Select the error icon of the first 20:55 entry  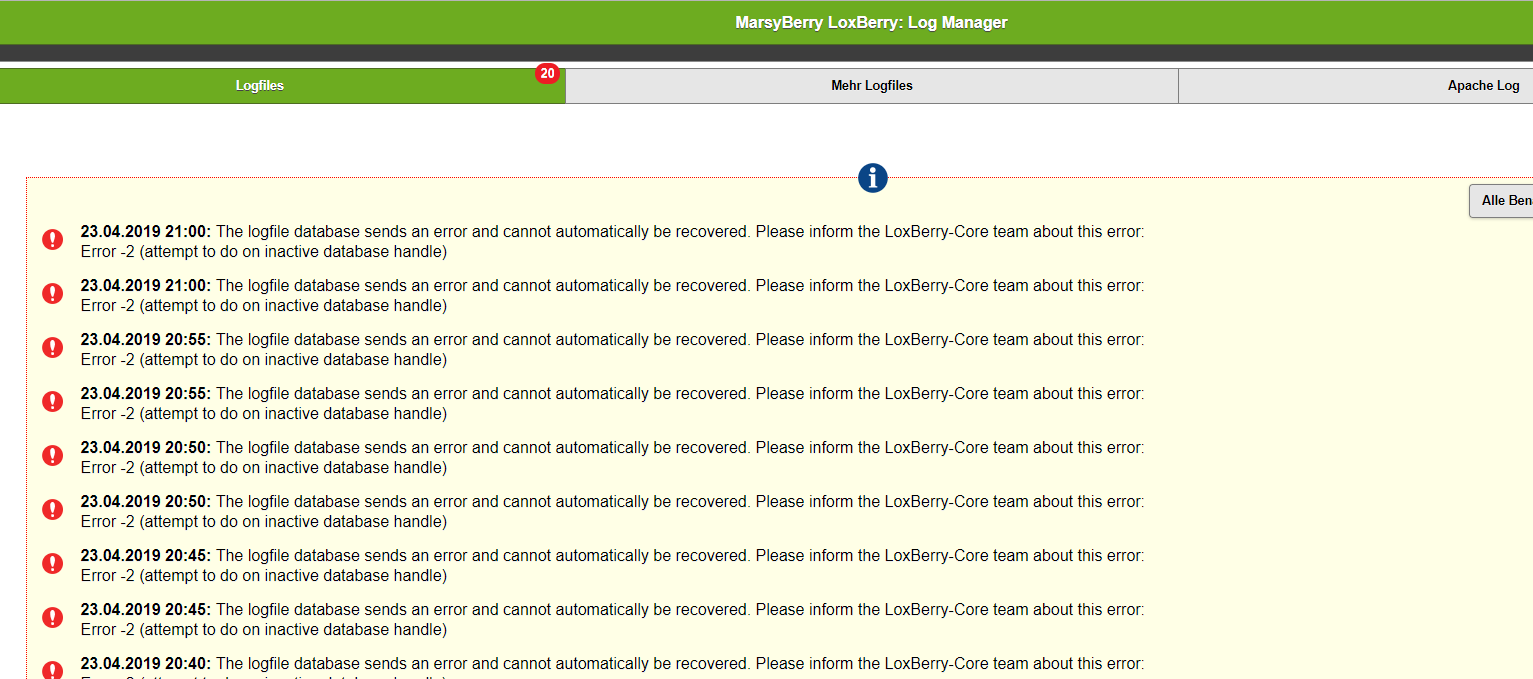point(53,348)
